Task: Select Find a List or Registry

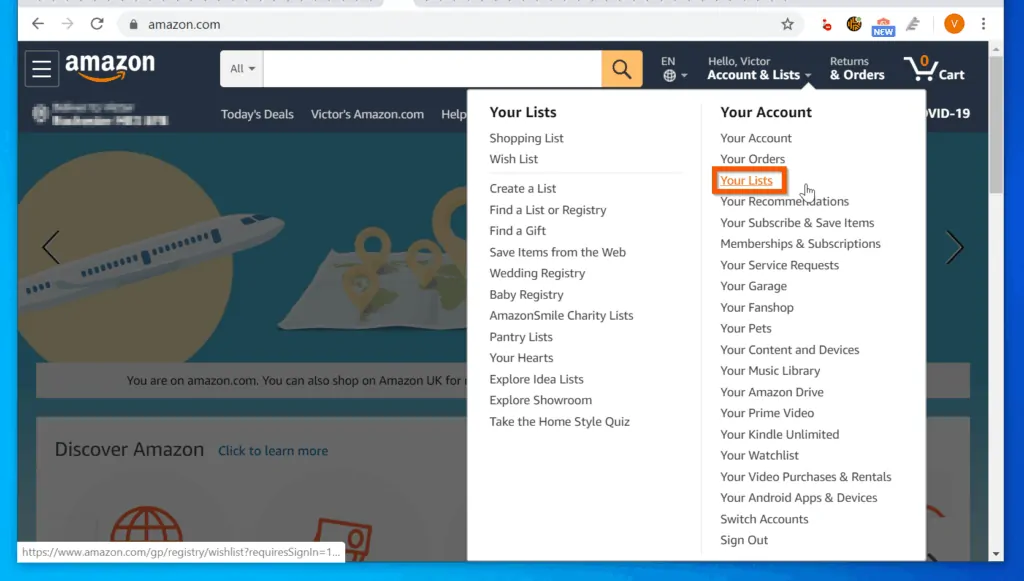Action: click(x=548, y=210)
